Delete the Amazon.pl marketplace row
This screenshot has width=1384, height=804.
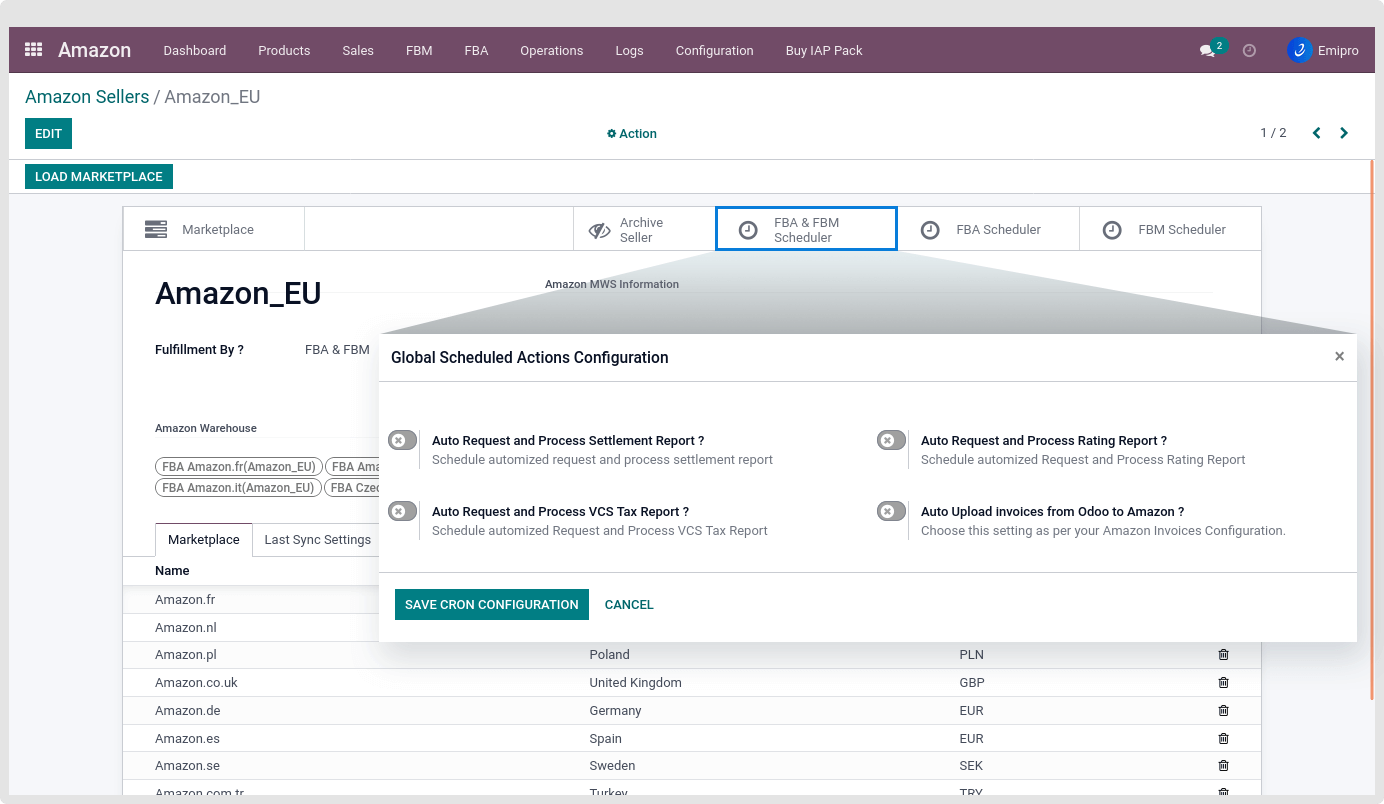click(x=1223, y=655)
